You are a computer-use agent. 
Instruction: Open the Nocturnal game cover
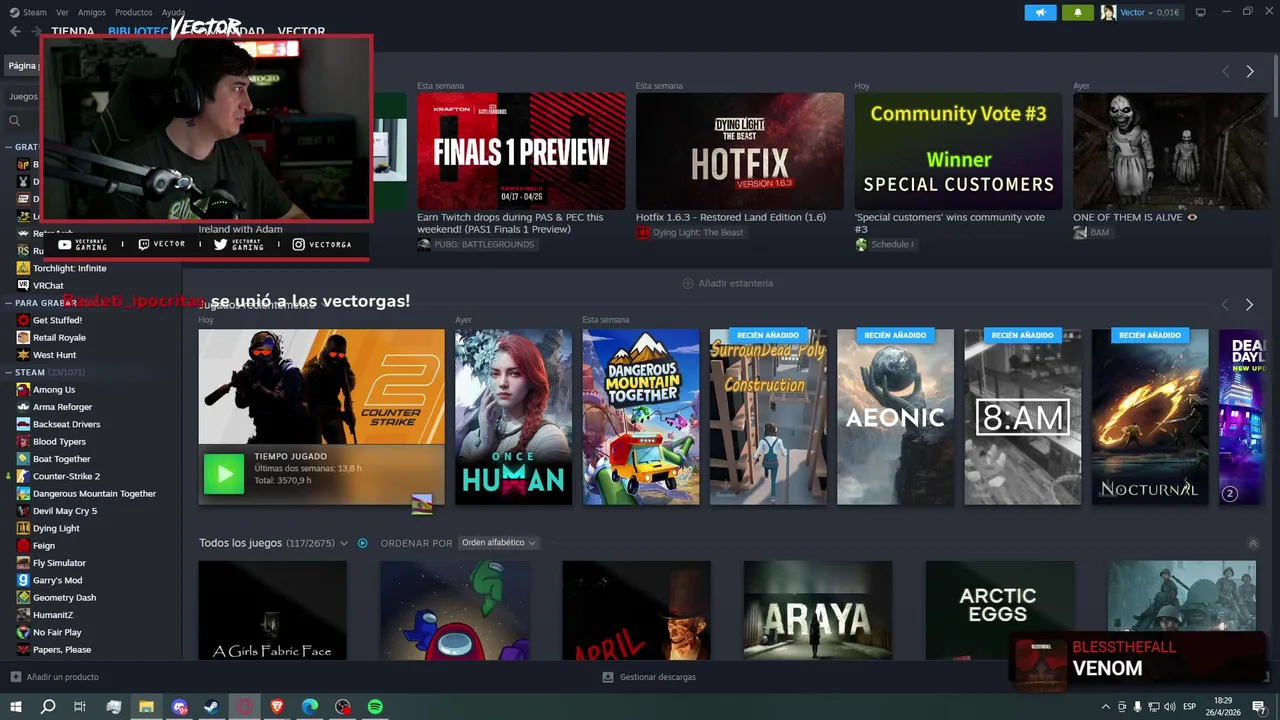pyautogui.click(x=1150, y=417)
